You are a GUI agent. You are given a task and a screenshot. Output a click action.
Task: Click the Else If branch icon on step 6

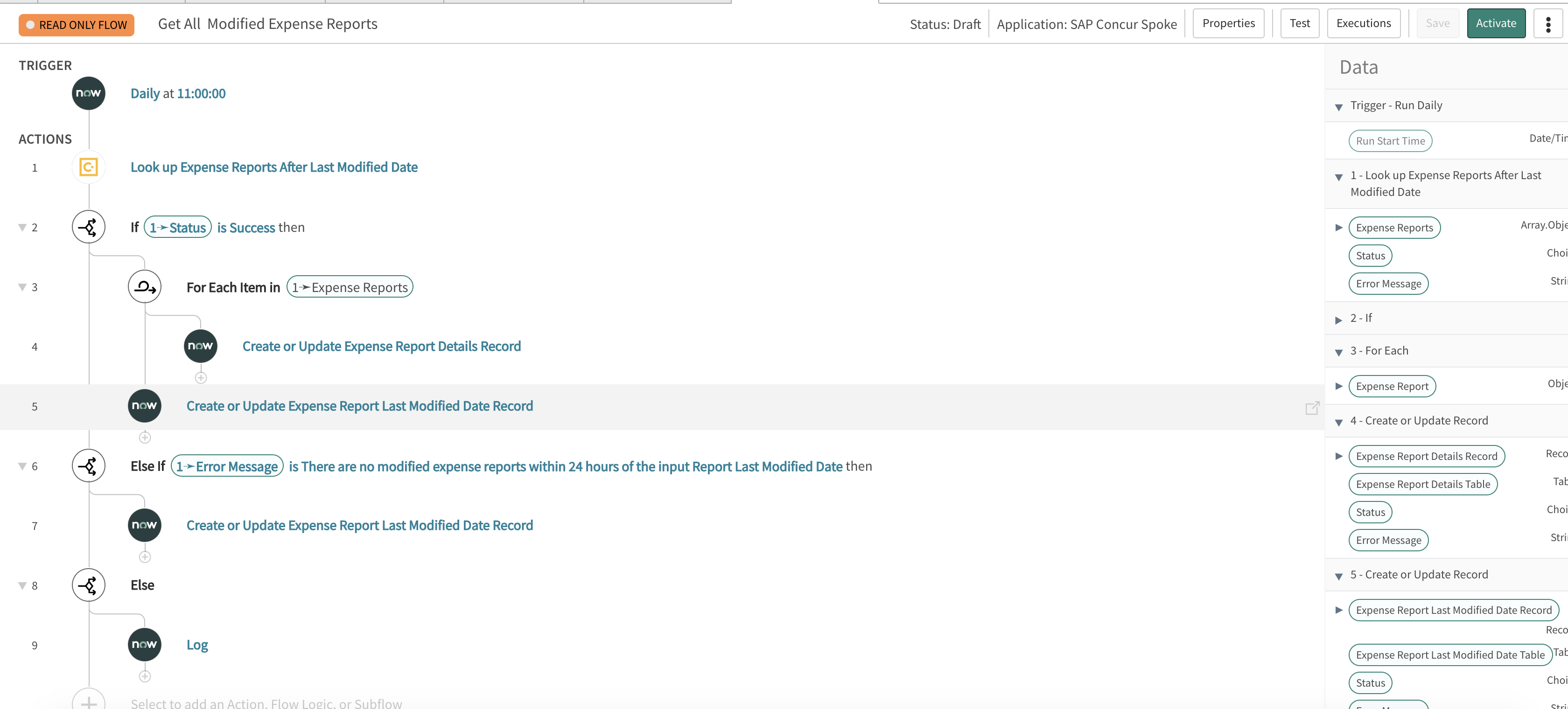point(88,466)
